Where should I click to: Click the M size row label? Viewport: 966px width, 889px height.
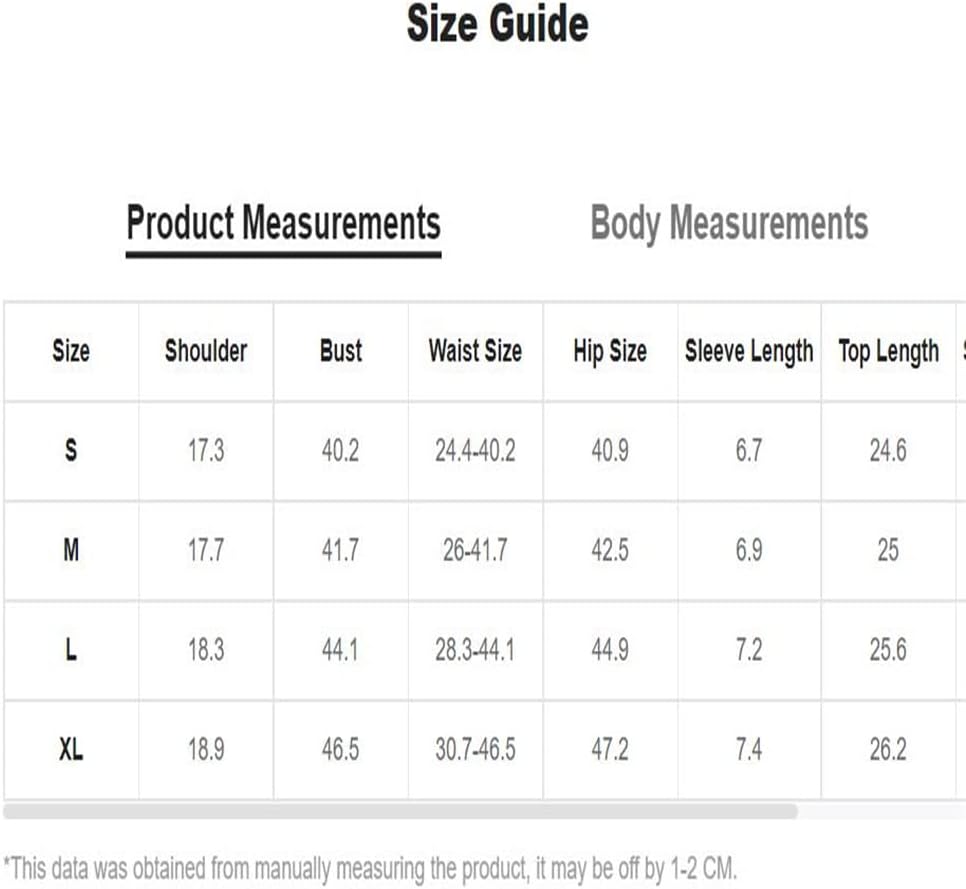pyautogui.click(x=71, y=550)
